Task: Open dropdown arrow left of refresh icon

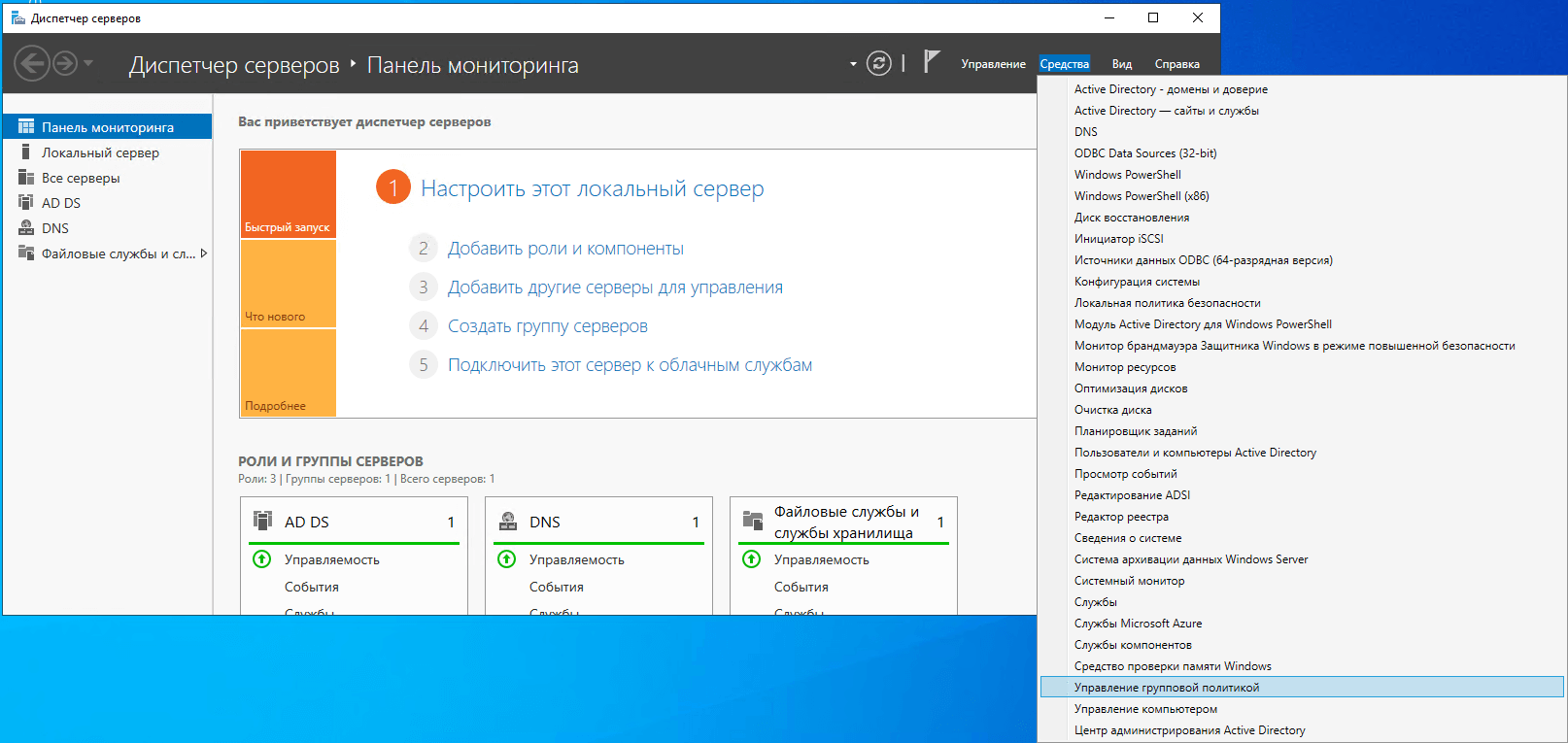Action: pyautogui.click(x=853, y=64)
